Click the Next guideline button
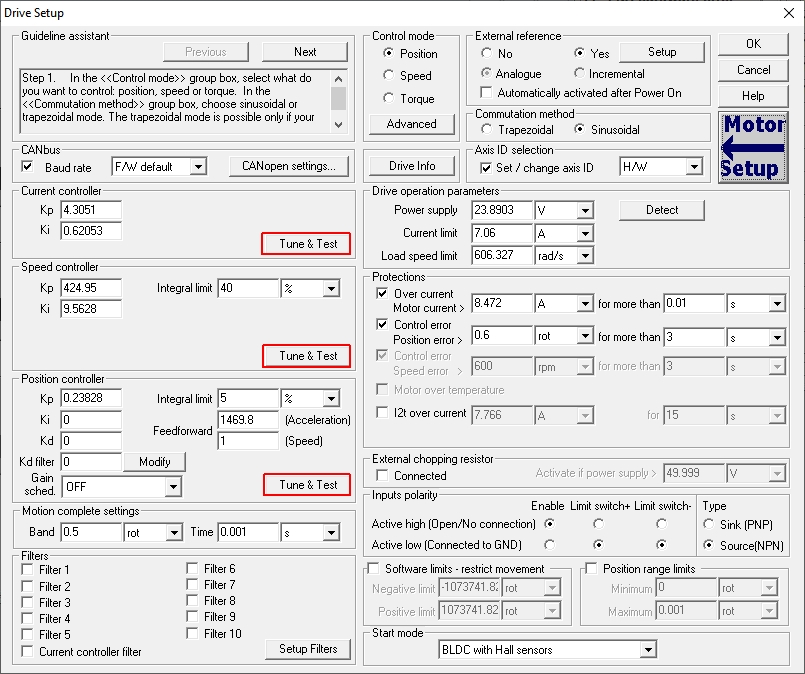Viewport: 805px width, 674px height. (305, 52)
